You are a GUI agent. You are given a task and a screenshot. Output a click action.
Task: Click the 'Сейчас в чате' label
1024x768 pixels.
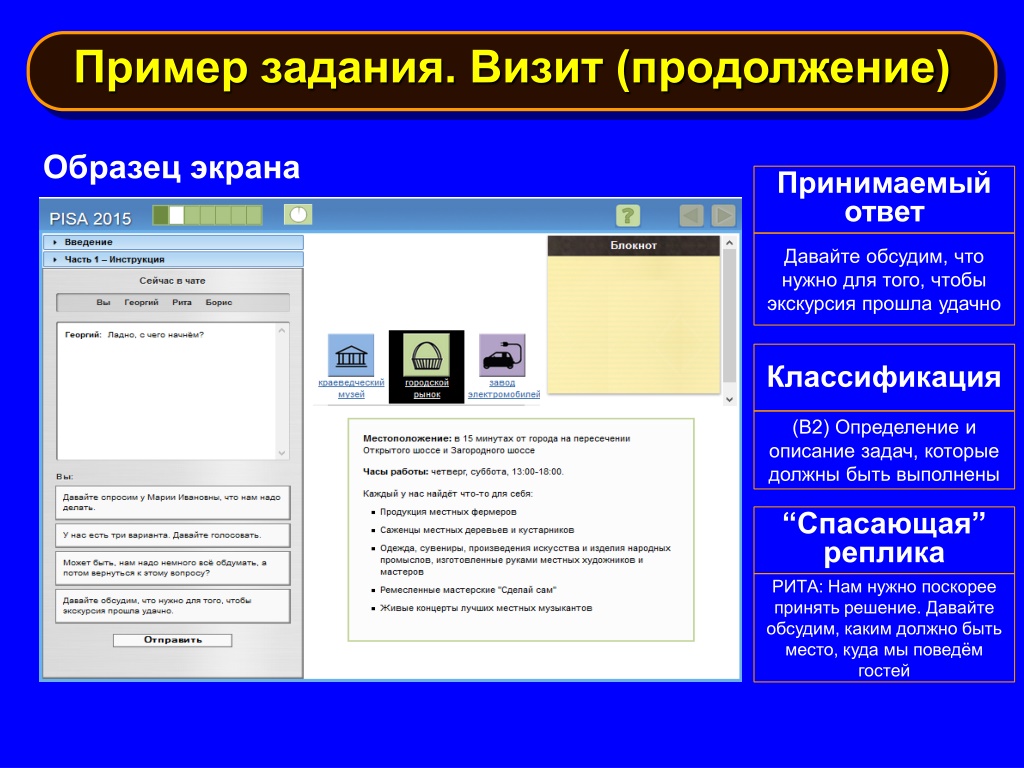pyautogui.click(x=172, y=281)
